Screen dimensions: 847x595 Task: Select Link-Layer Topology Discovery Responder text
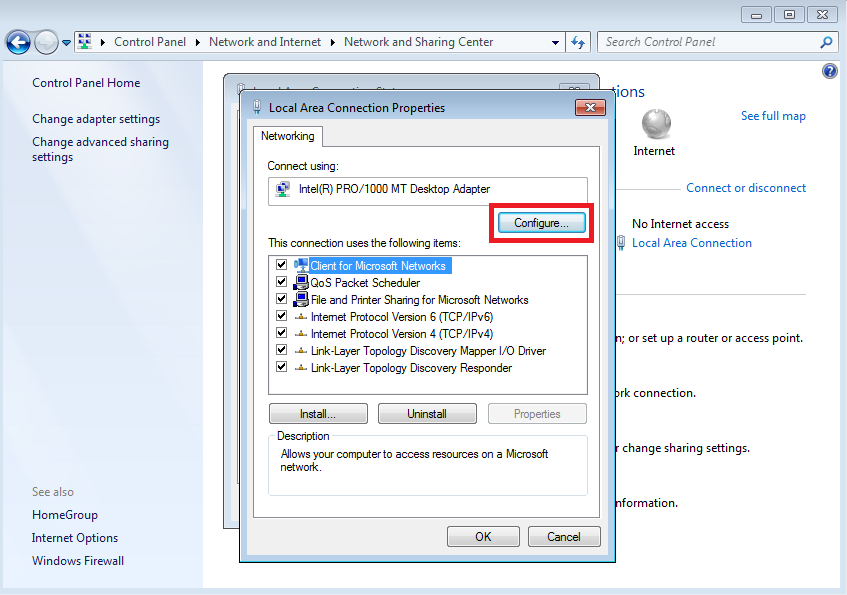412,368
